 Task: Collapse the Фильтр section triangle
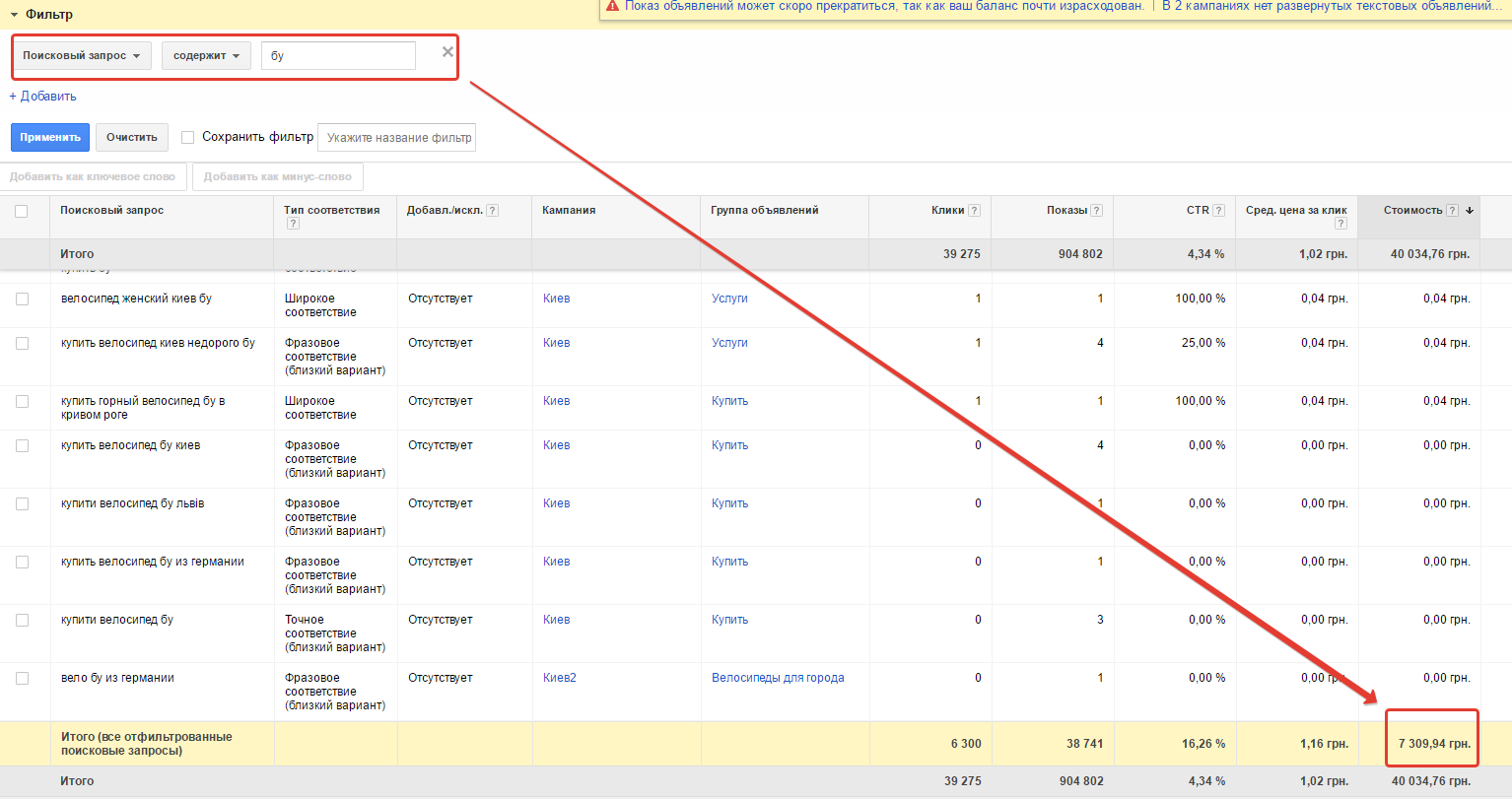coord(15,15)
